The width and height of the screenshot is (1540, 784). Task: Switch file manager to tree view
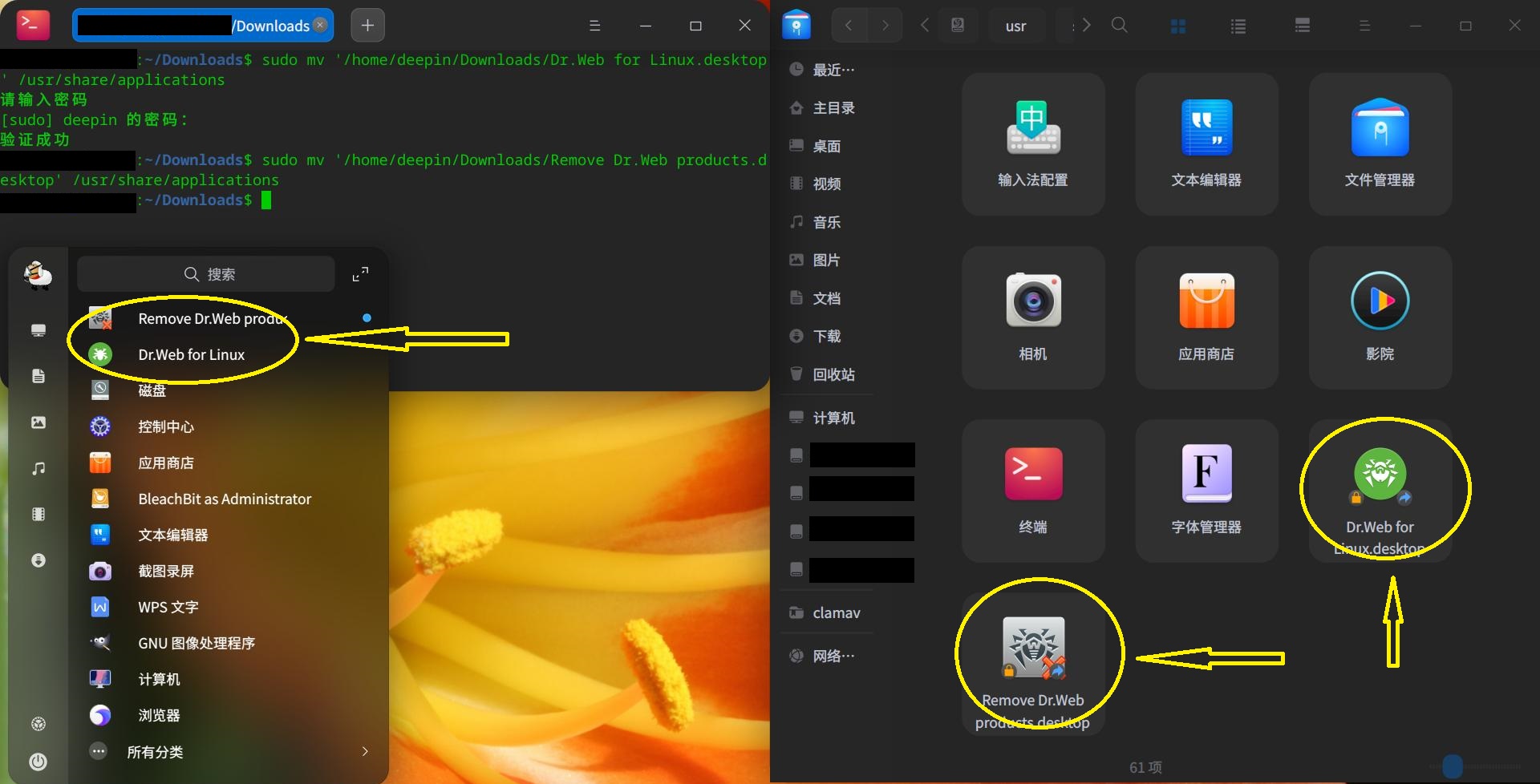[1303, 26]
